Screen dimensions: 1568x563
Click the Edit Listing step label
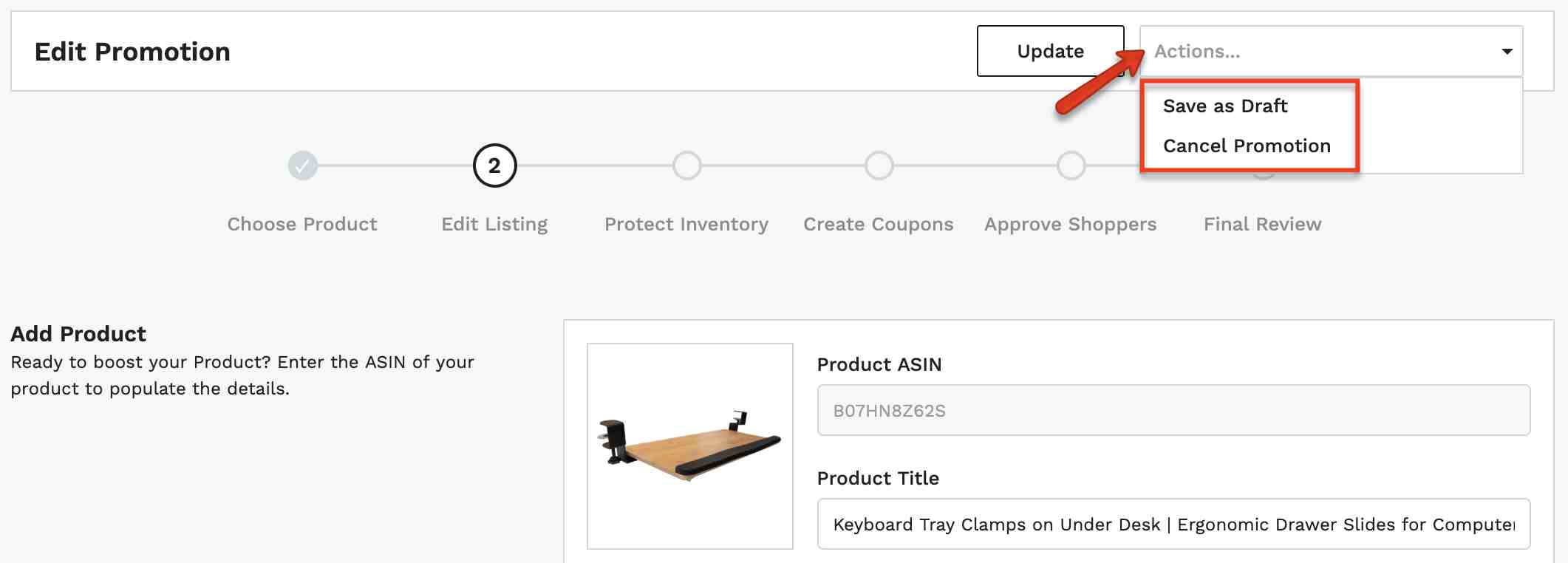pos(494,224)
